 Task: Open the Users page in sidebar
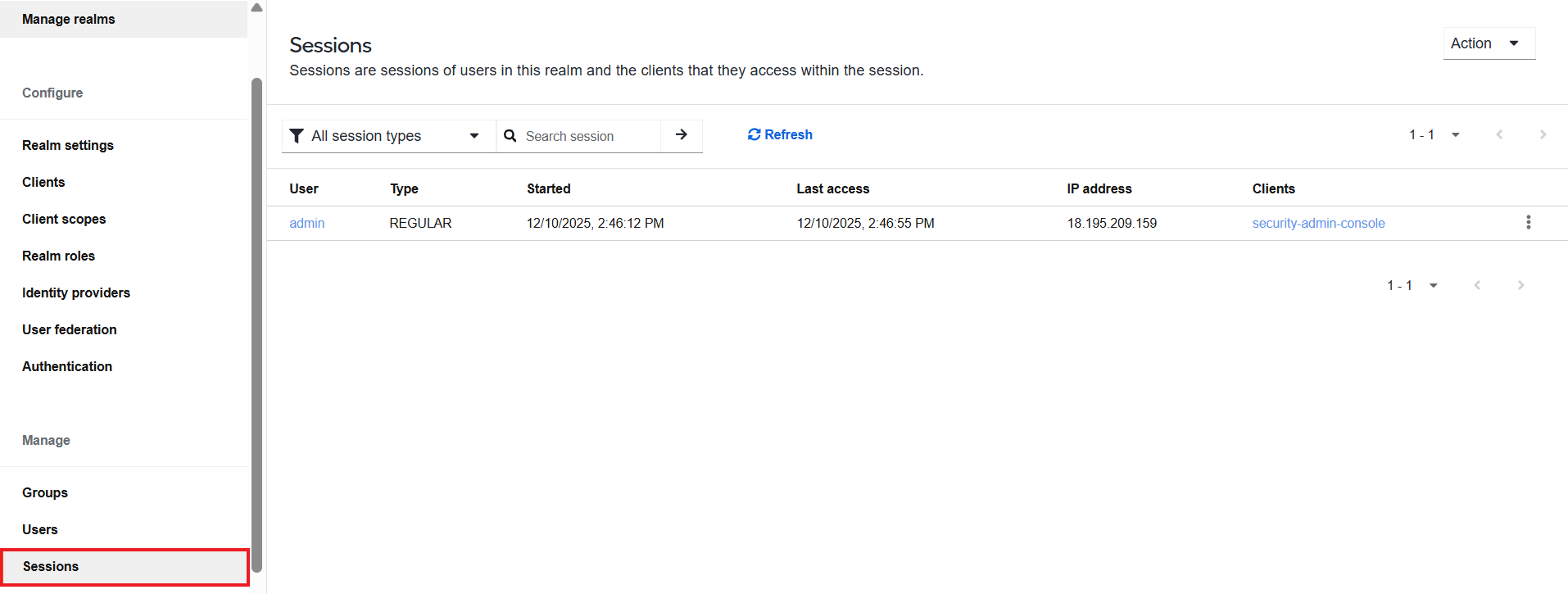point(40,529)
